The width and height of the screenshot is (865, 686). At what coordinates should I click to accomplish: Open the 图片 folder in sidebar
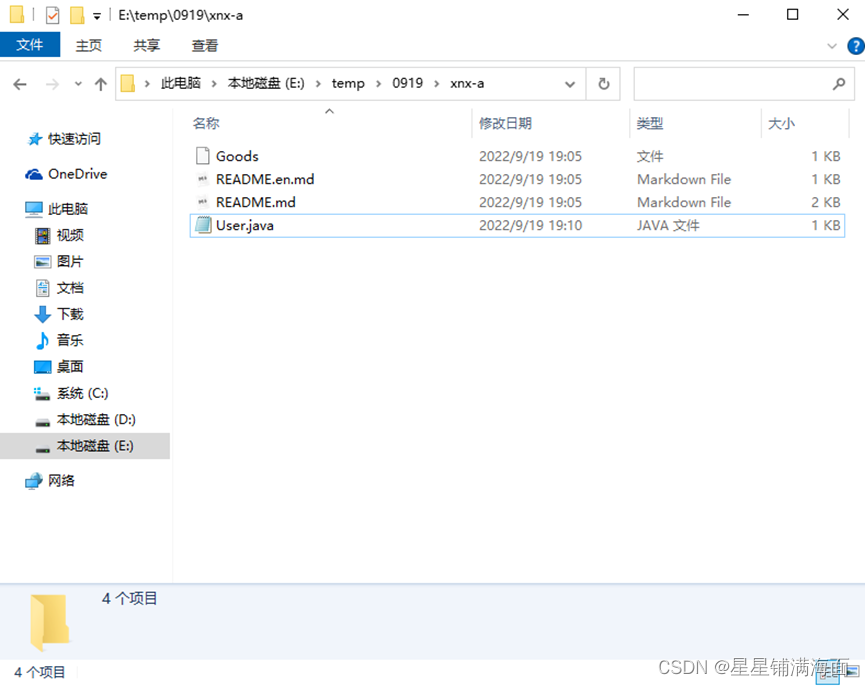click(x=70, y=261)
